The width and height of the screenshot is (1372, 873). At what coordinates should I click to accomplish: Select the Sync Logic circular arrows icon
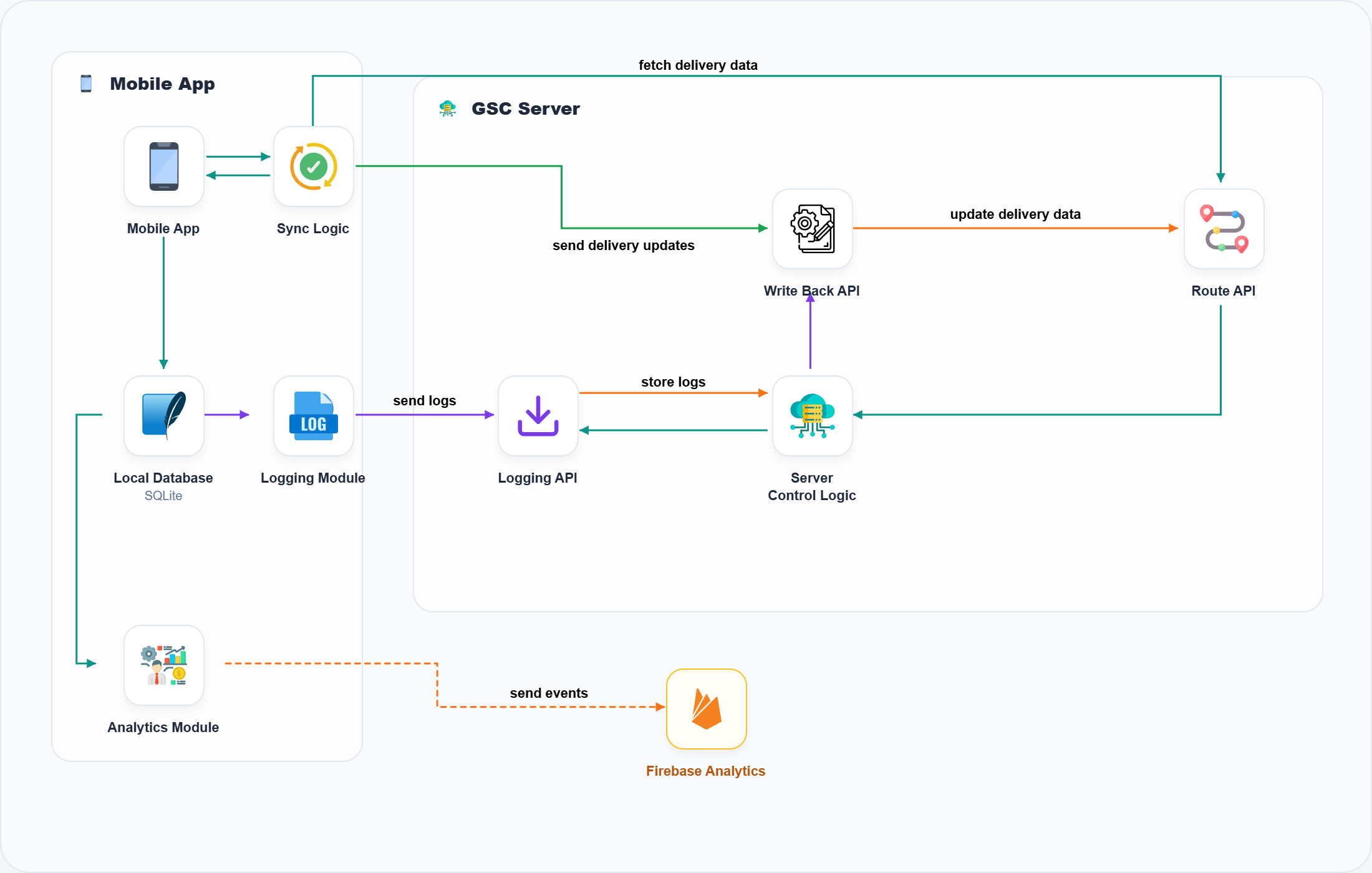(313, 166)
